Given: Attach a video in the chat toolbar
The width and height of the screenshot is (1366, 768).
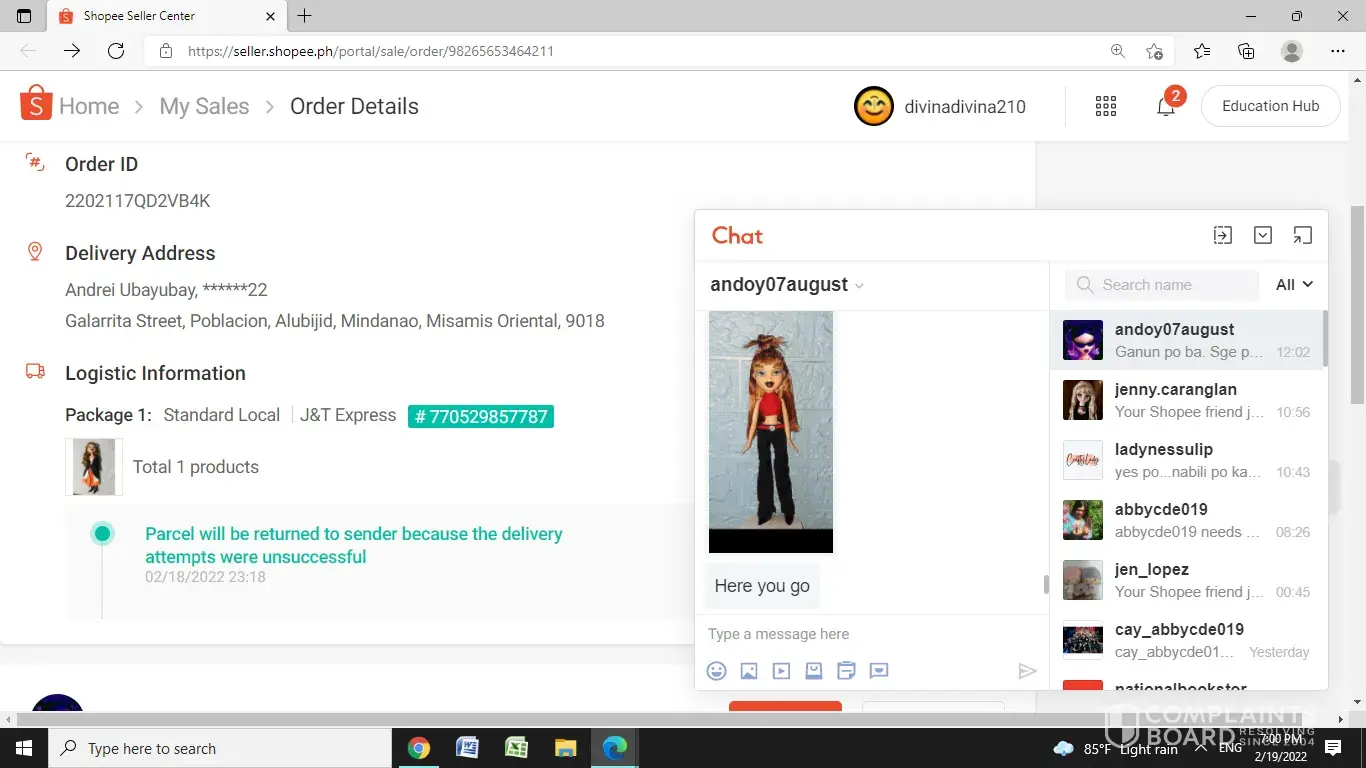Looking at the screenshot, I should click(781, 671).
